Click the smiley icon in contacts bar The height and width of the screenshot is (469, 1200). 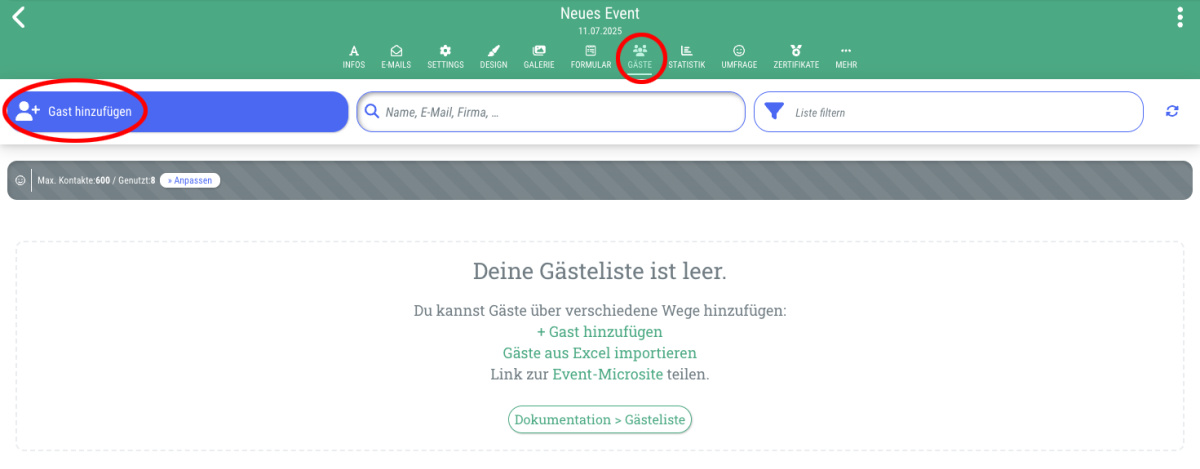click(x=20, y=181)
